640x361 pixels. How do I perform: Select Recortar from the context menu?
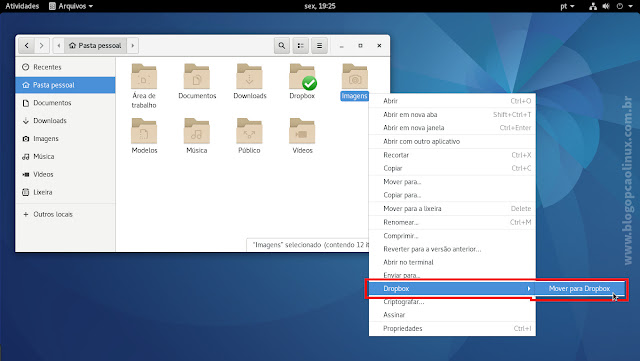[x=452, y=155]
